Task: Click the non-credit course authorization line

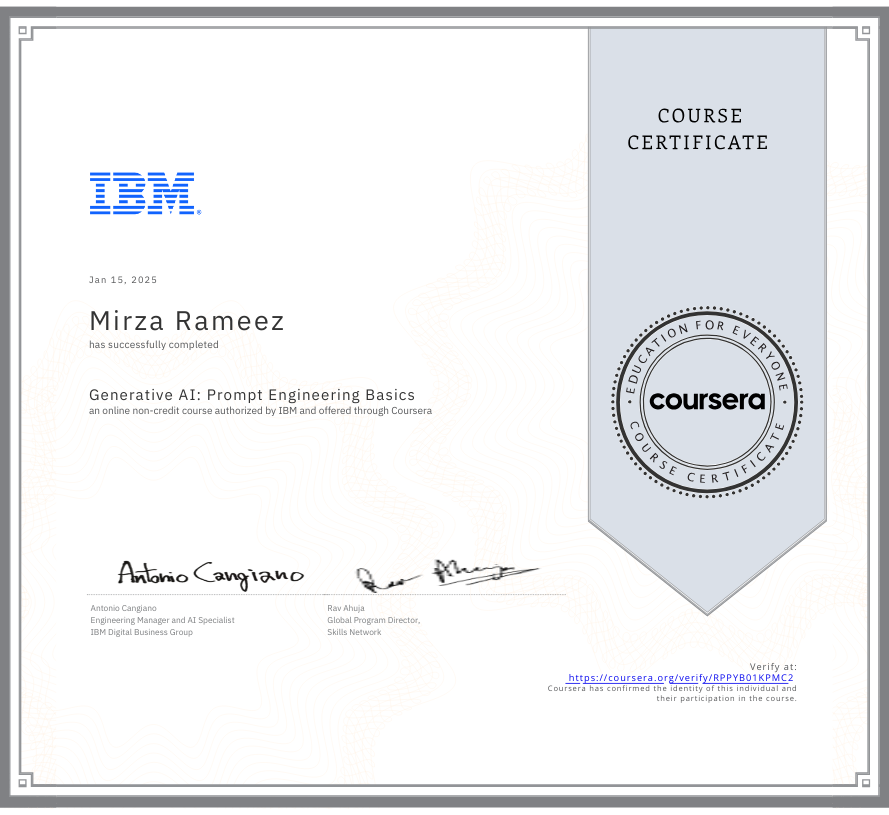Action: point(259,410)
